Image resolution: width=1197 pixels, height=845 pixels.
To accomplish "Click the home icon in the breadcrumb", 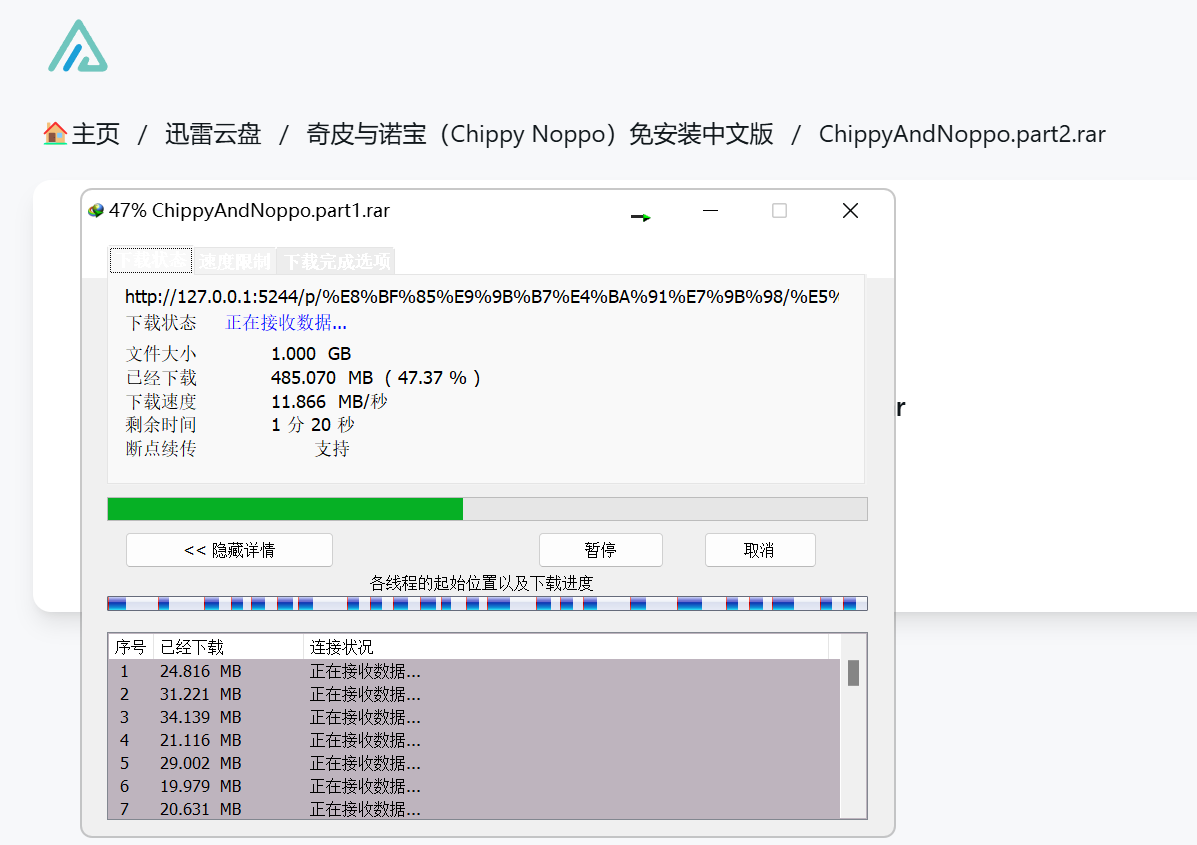I will pos(55,134).
